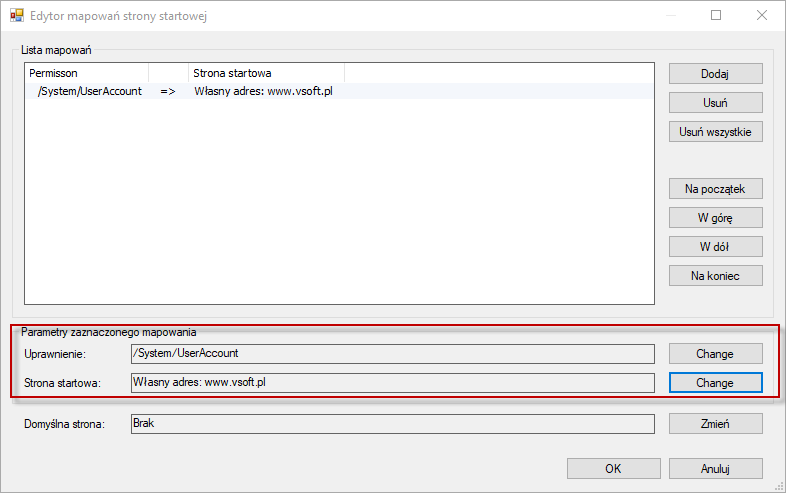786x493 pixels.
Task: Click the Permisson column header
Action: (87, 73)
